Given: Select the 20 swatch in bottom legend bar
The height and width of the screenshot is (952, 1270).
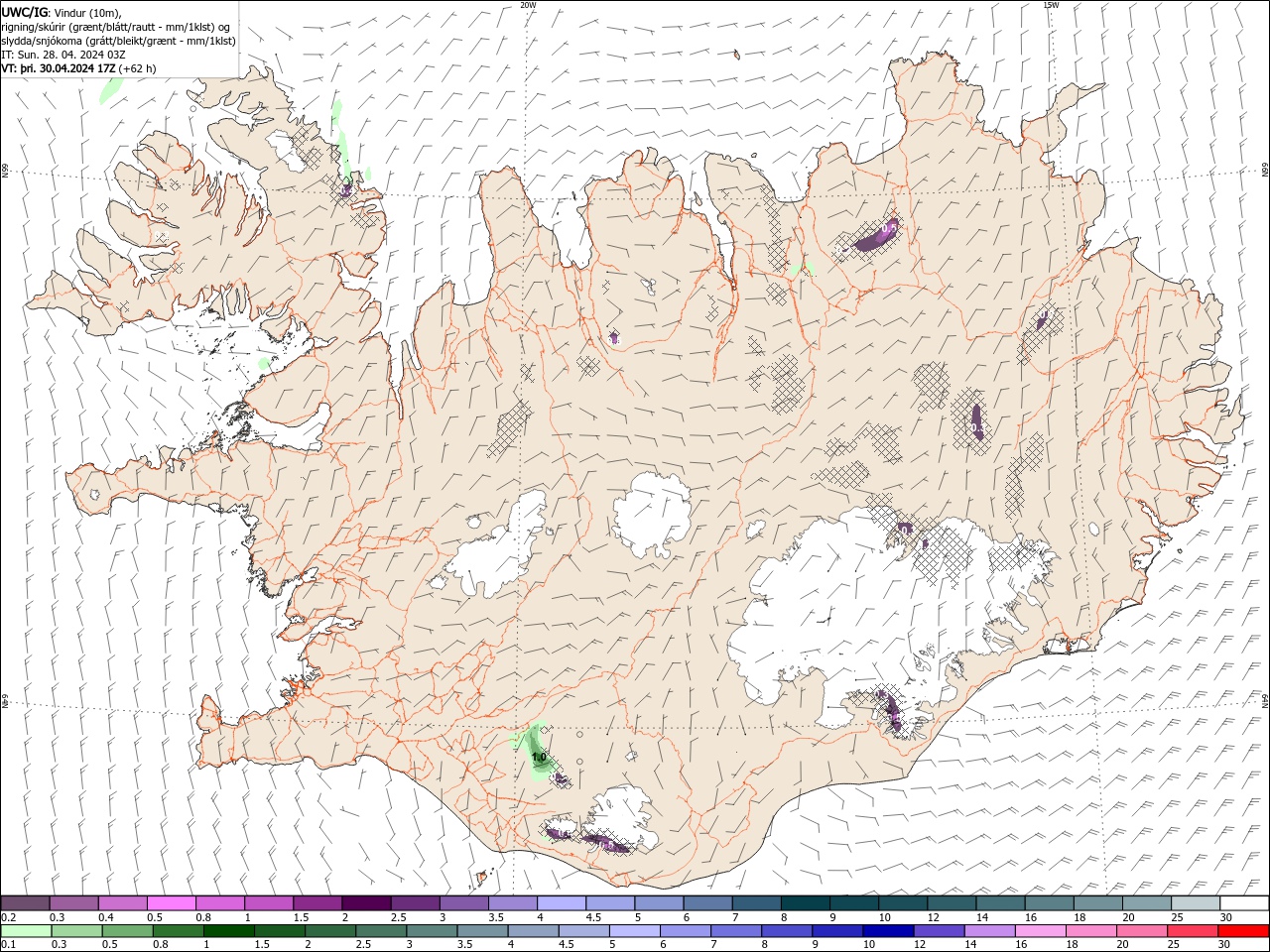Looking at the screenshot, I should pos(1142,931).
